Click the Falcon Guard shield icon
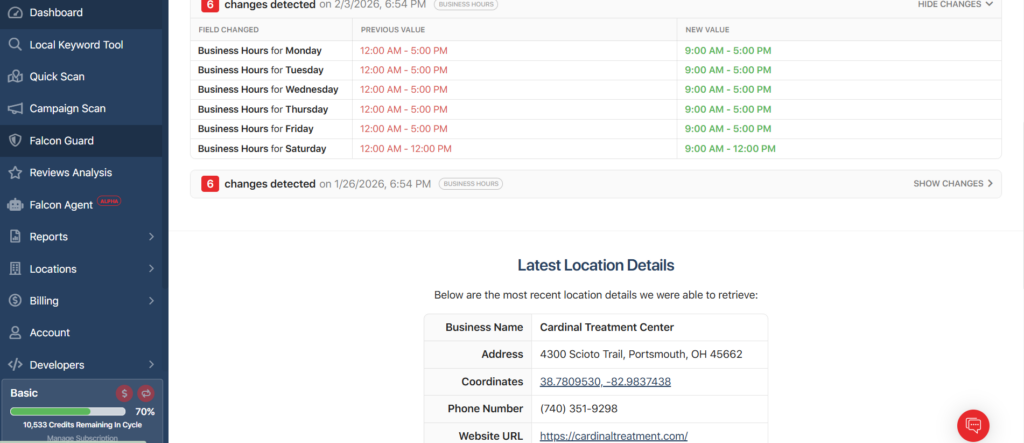This screenshot has height=443, width=1024. (15, 141)
